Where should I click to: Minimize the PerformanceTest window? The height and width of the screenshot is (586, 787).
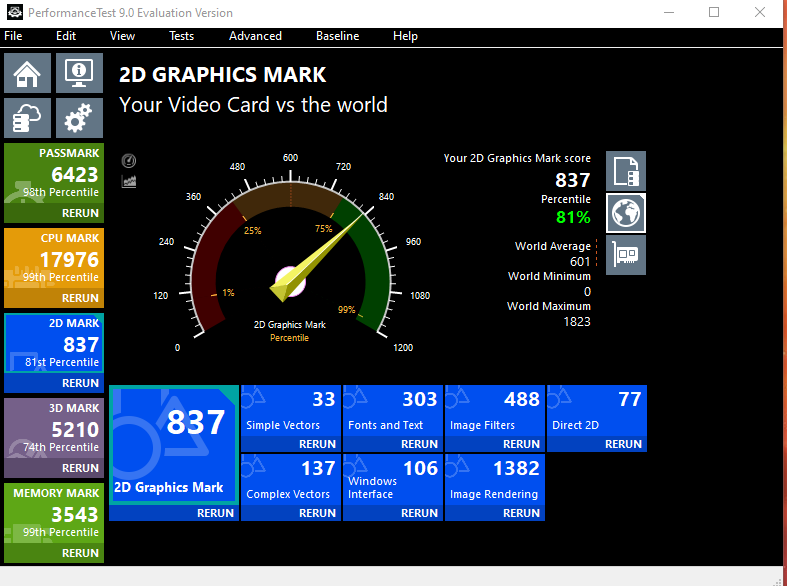click(669, 12)
